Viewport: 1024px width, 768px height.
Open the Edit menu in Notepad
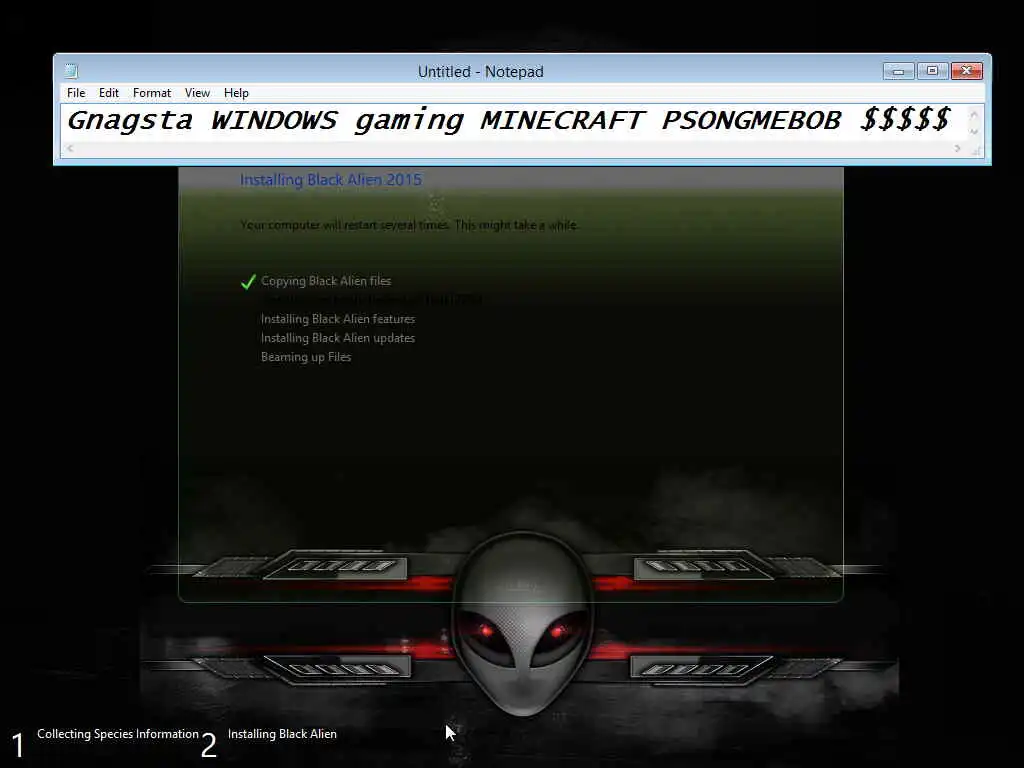coord(108,93)
